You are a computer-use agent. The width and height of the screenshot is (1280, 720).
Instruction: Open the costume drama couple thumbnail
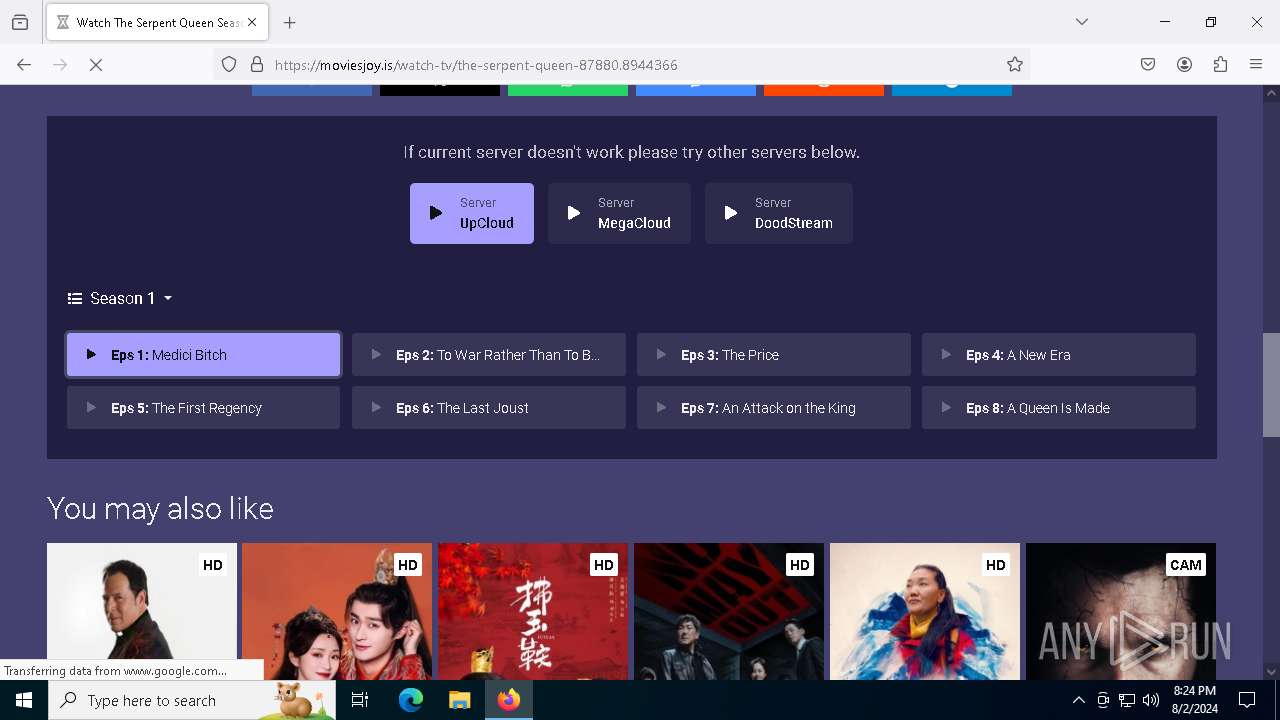[x=337, y=611]
